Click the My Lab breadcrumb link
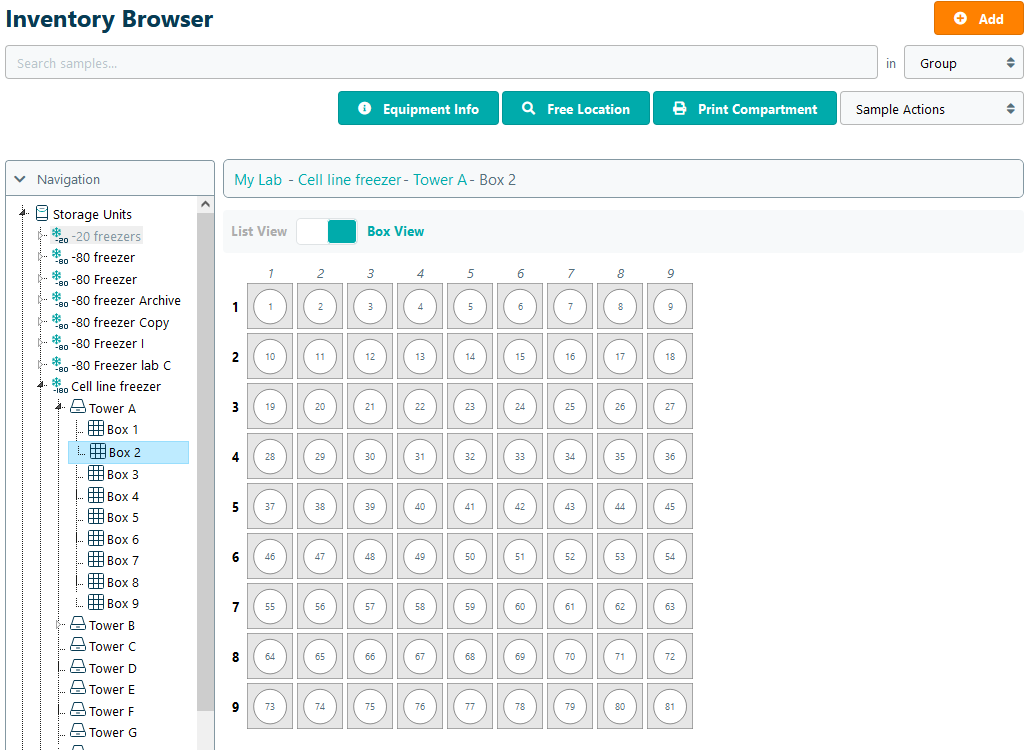The height and width of the screenshot is (750, 1029). point(258,180)
